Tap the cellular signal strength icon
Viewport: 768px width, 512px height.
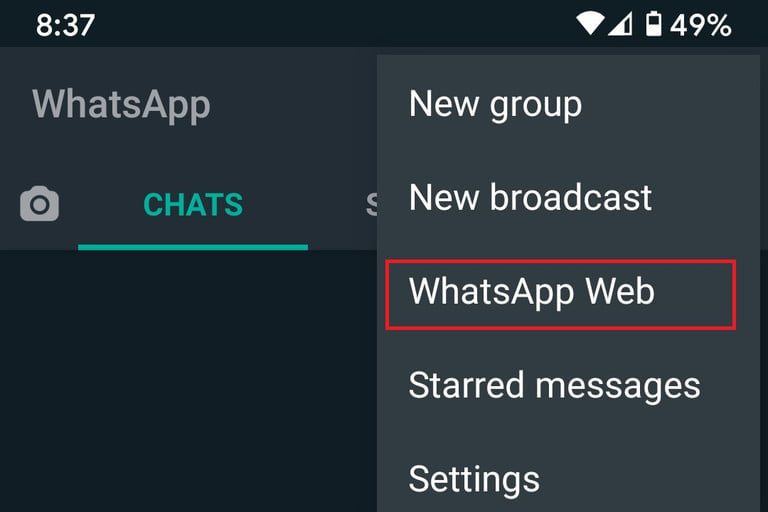620,24
